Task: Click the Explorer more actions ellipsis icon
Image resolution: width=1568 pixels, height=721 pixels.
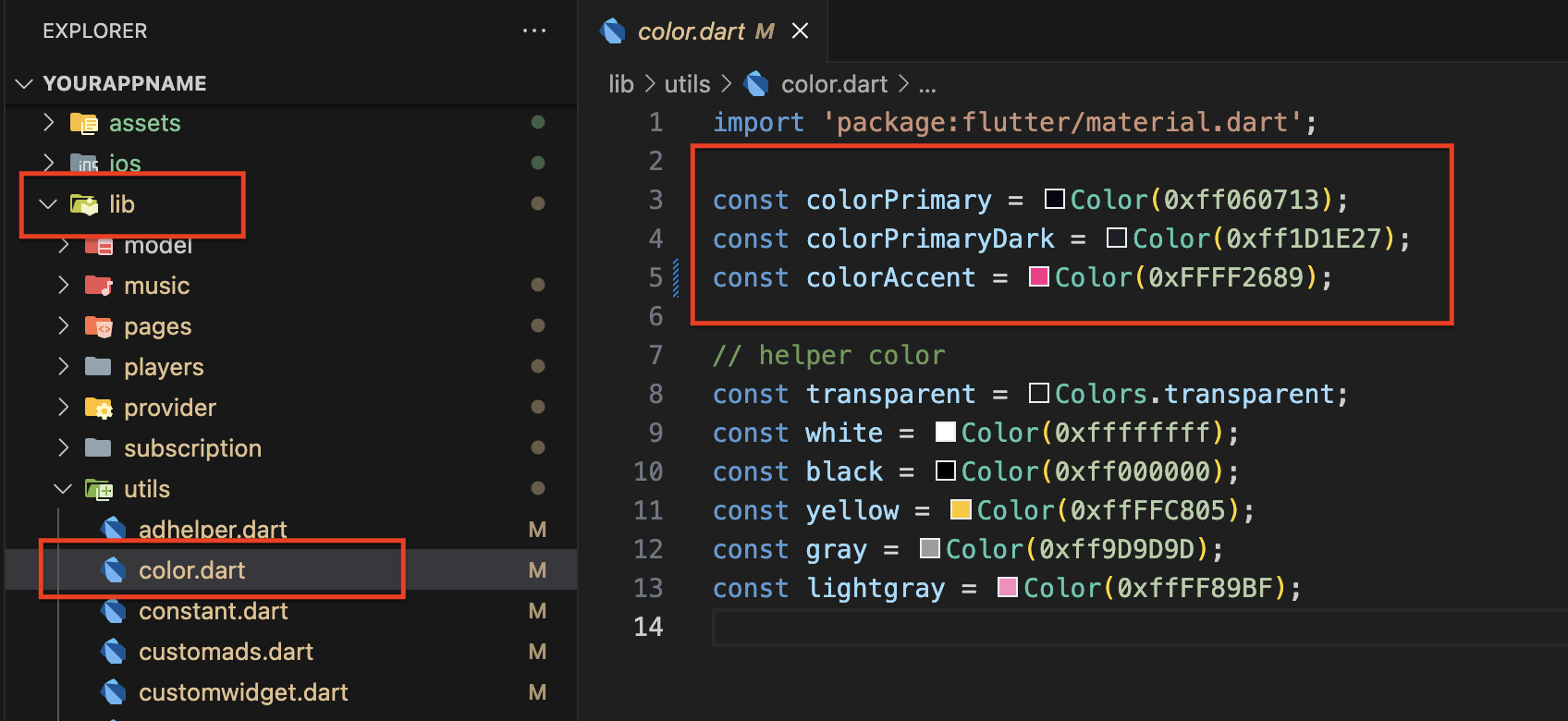Action: coord(533,31)
